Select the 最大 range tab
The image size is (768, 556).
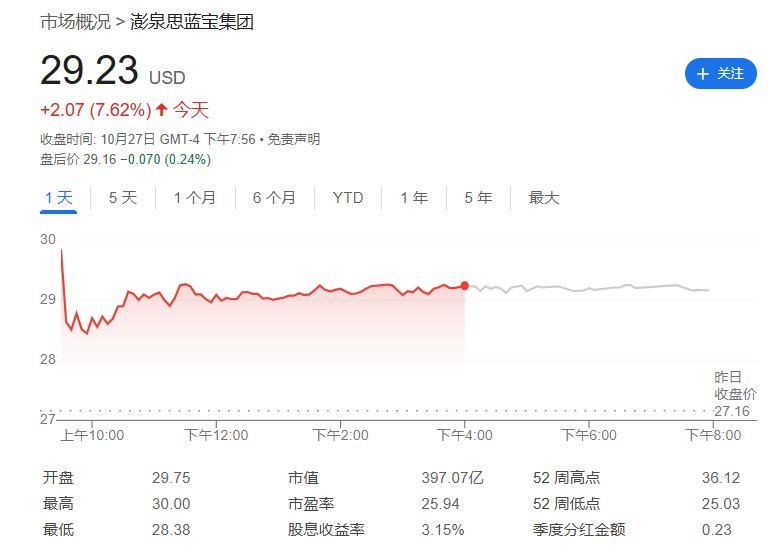tap(544, 198)
